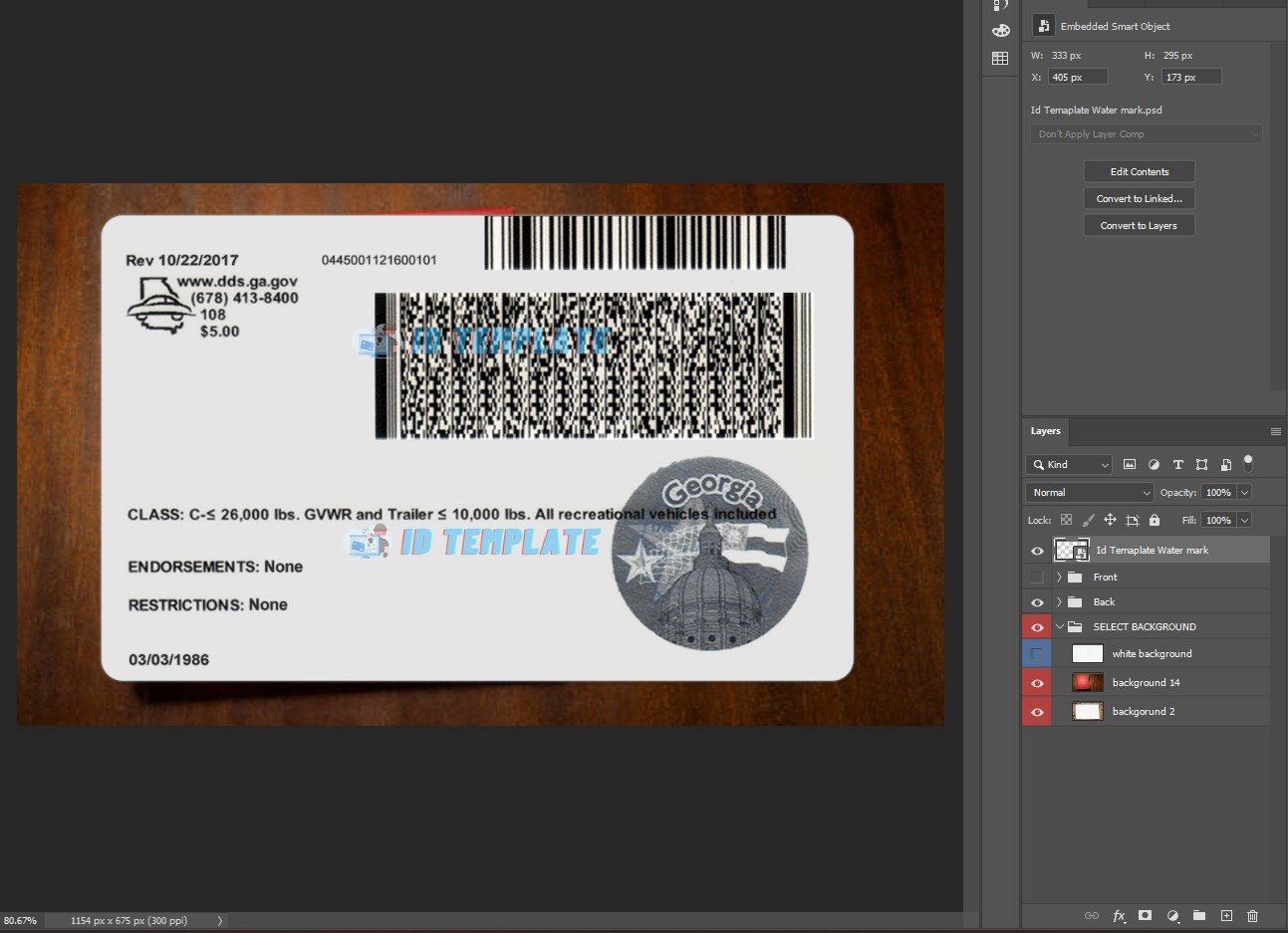Create a new layer
1288x933 pixels.
[1226, 915]
